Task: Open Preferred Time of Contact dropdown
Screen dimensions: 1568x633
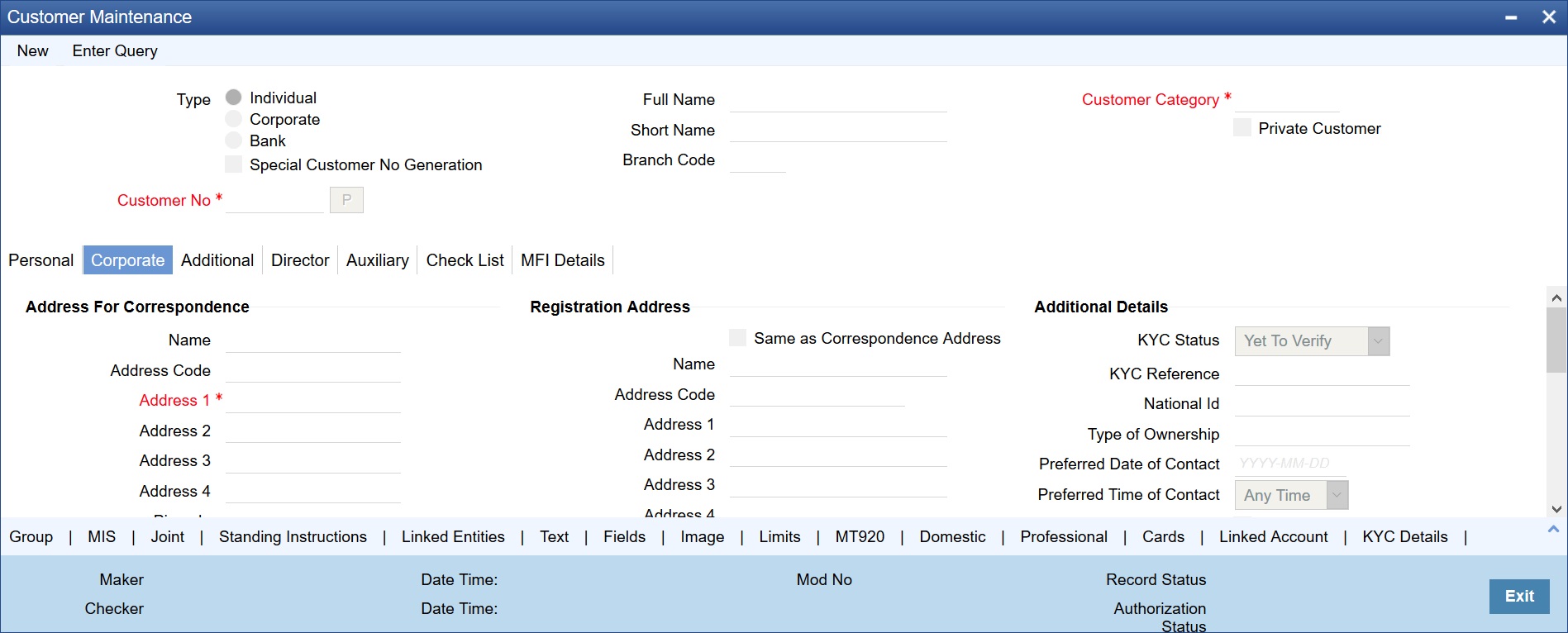Action: coord(1291,495)
